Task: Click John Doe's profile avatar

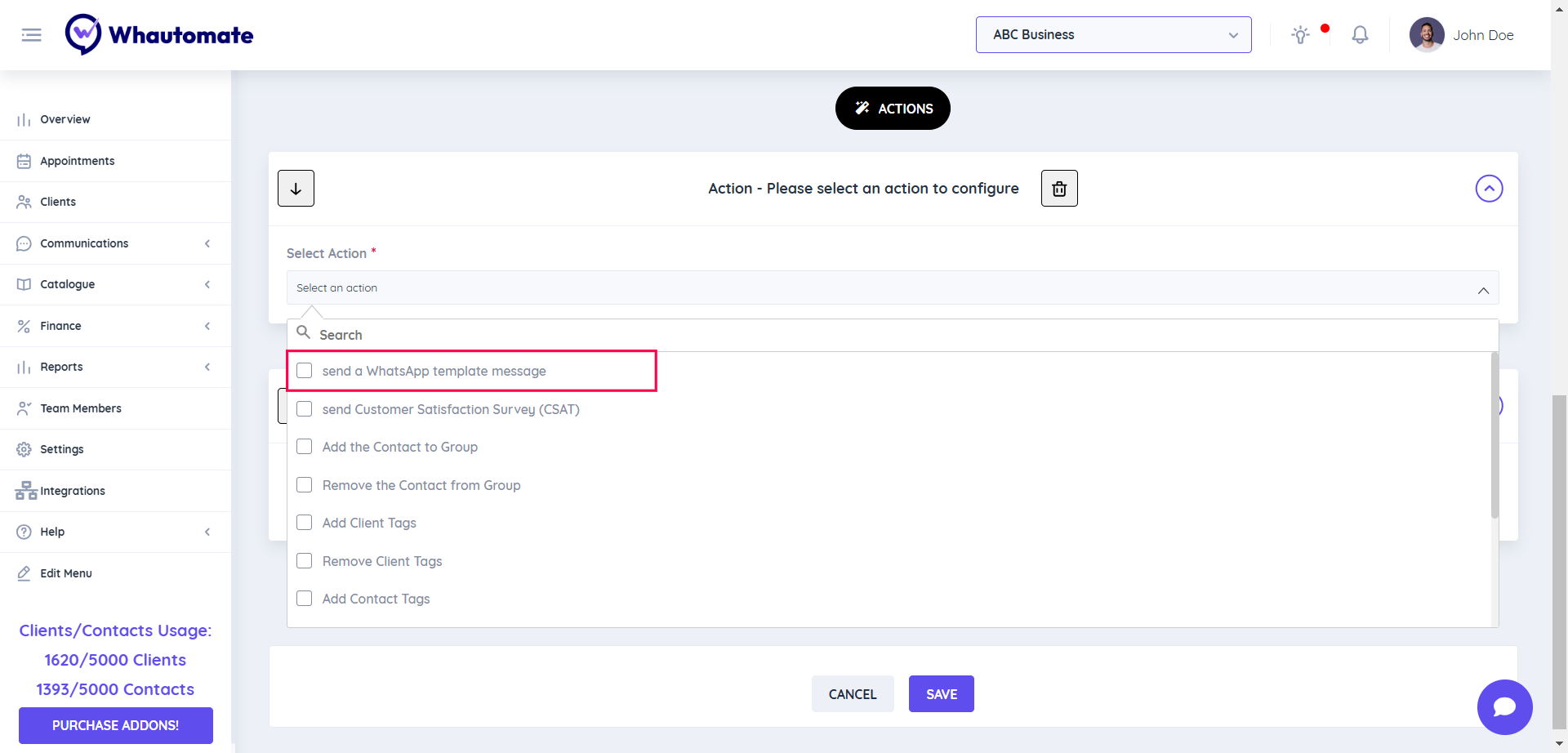Action: pos(1427,35)
